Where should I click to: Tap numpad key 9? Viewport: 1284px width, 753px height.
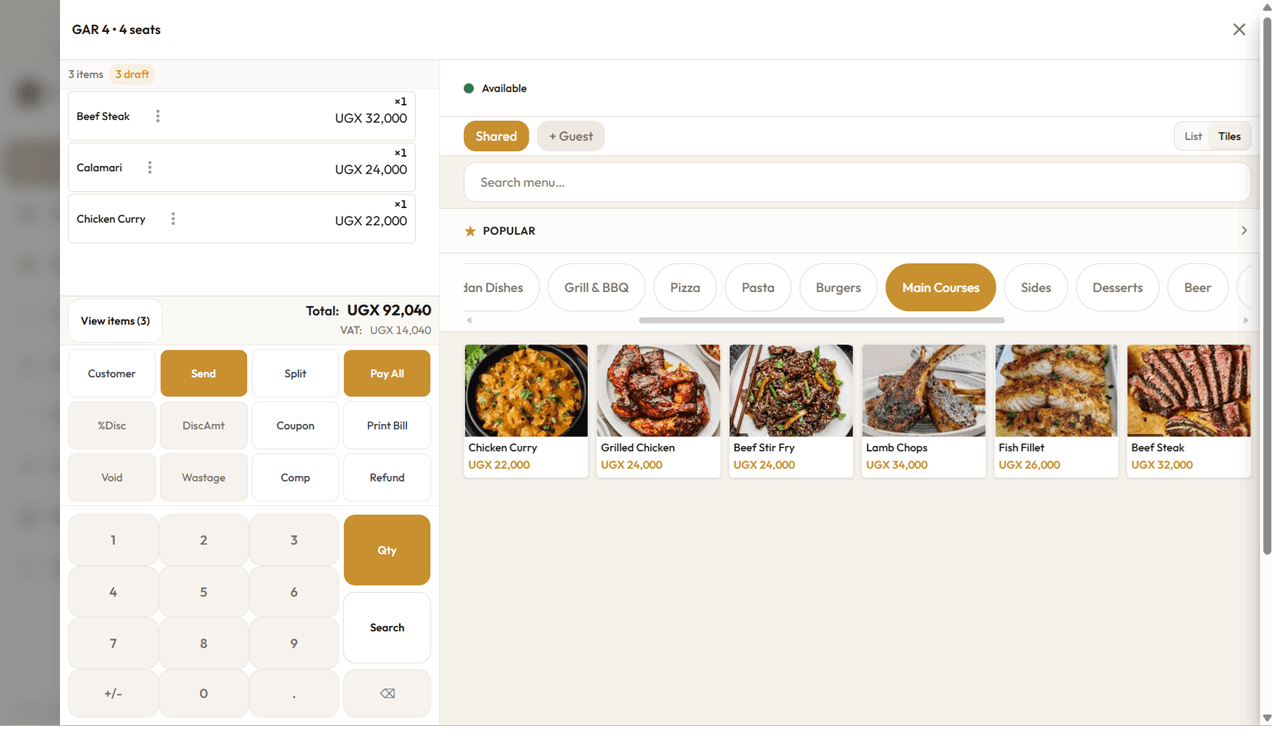[x=294, y=643]
